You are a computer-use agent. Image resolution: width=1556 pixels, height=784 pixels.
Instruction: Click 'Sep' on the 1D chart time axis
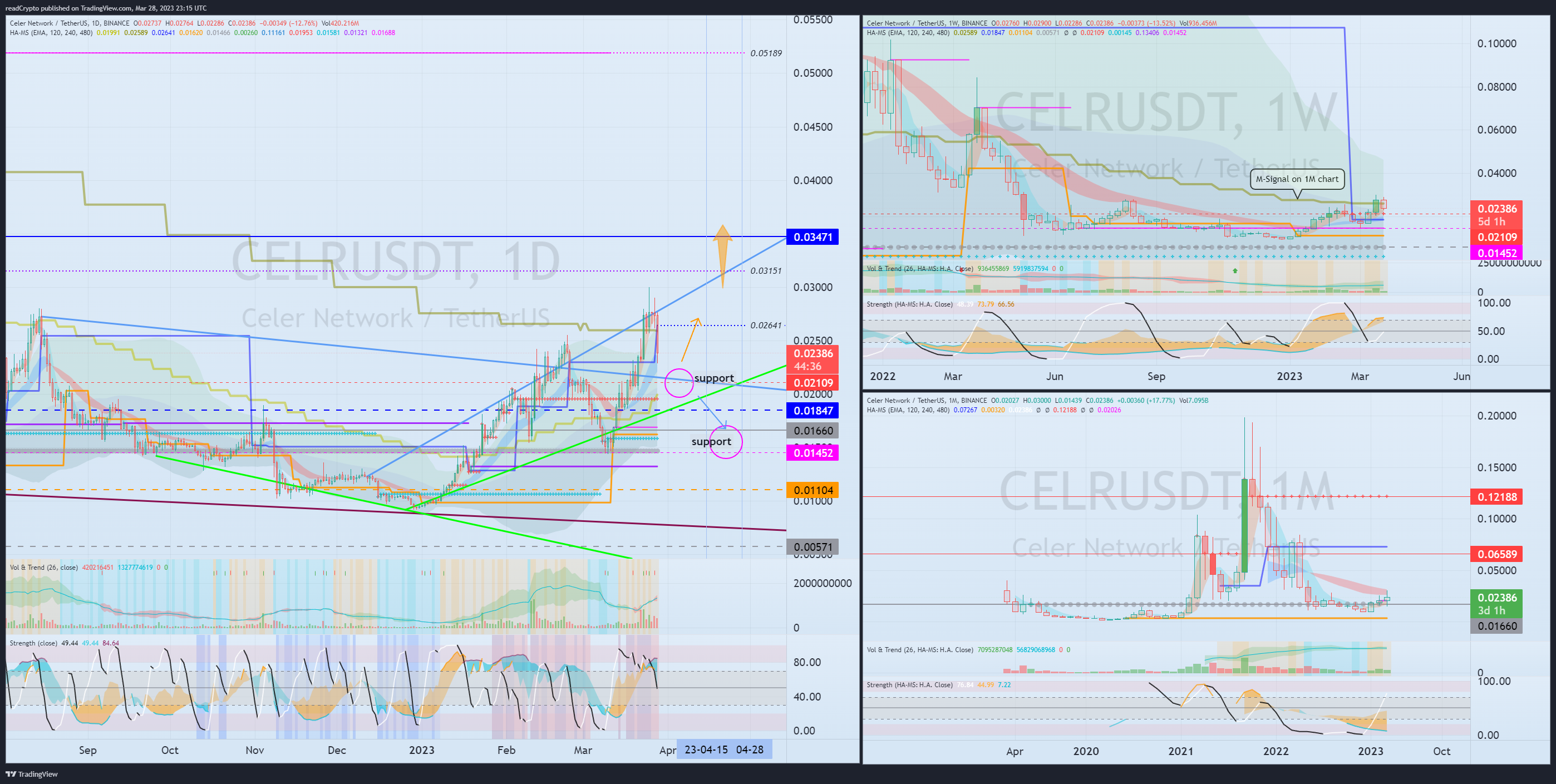point(87,750)
